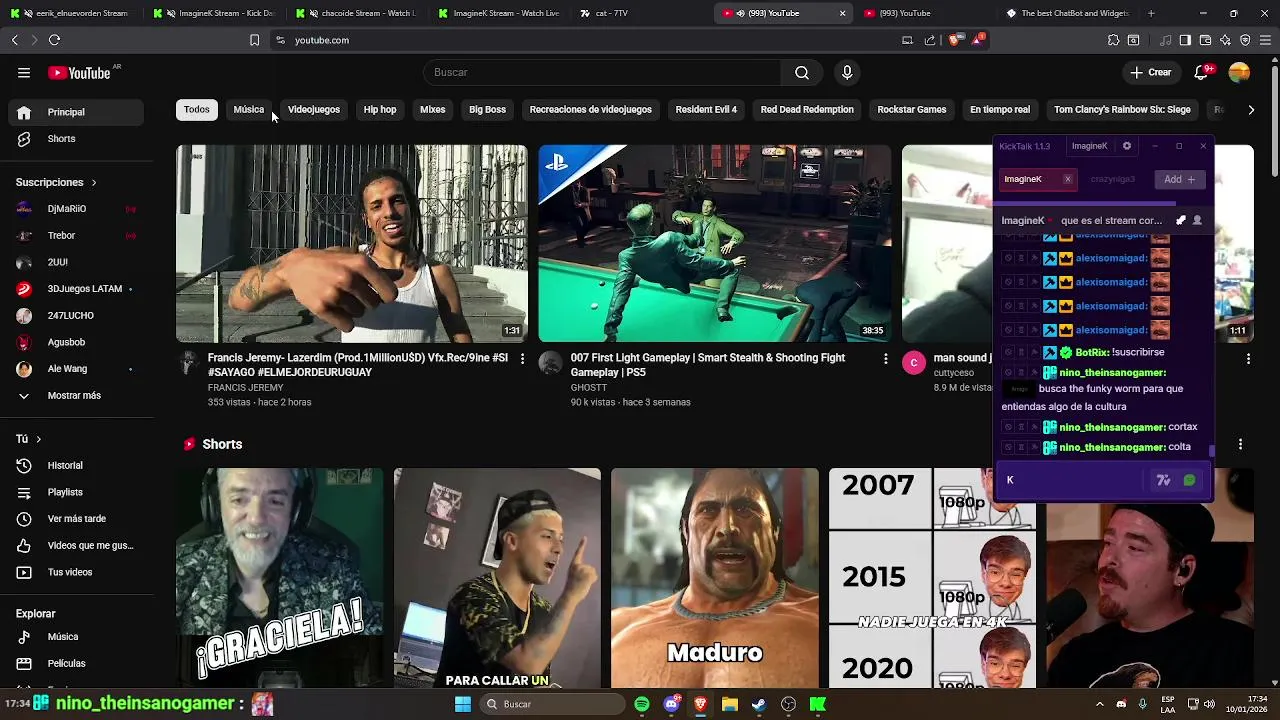1280x720 pixels.
Task: Close the ImagineK chatroom tab in KickTalk
Action: click(1068, 179)
